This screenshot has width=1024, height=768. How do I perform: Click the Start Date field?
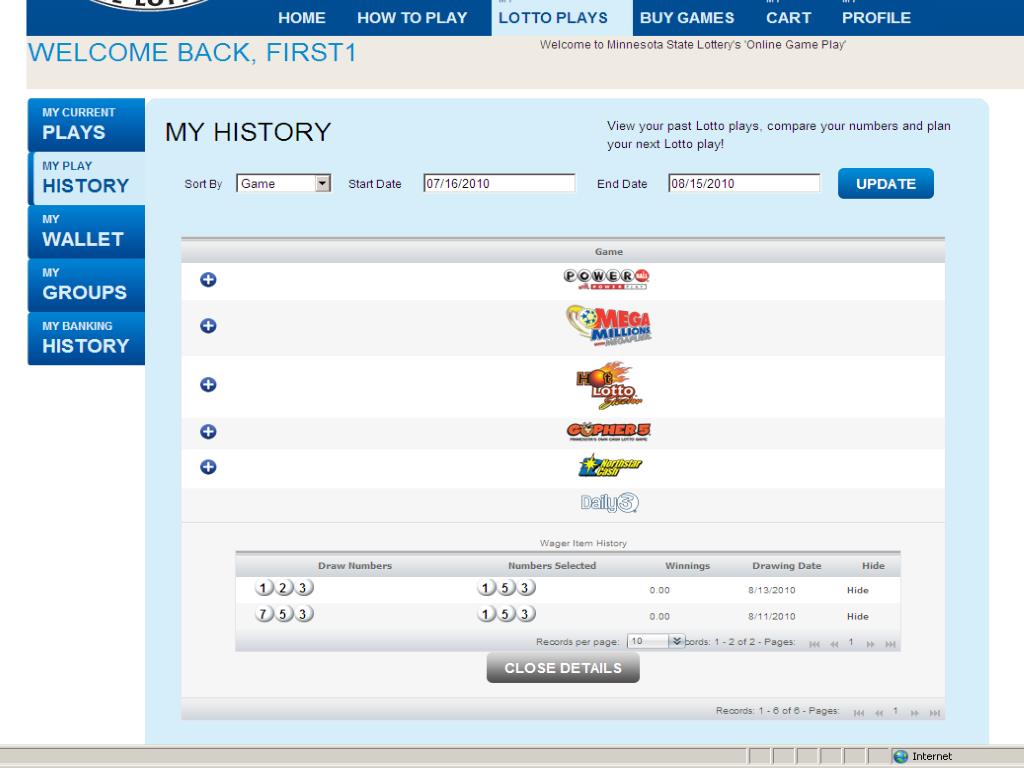pos(499,184)
